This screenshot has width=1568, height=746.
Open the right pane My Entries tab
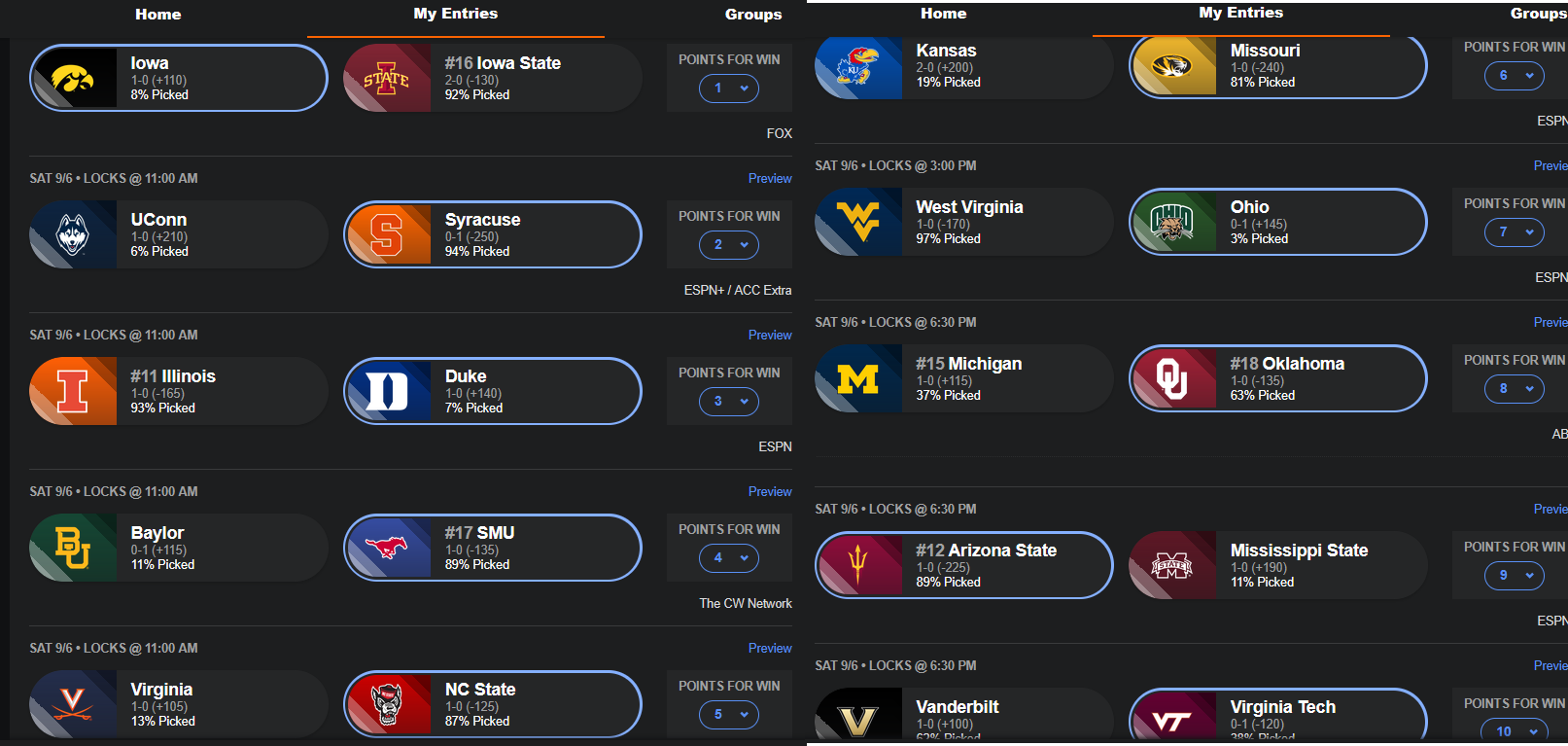point(1240,14)
